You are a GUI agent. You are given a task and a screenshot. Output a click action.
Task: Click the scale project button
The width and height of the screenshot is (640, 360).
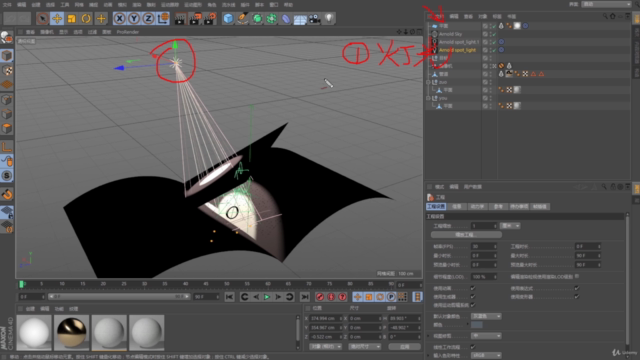click(466, 235)
